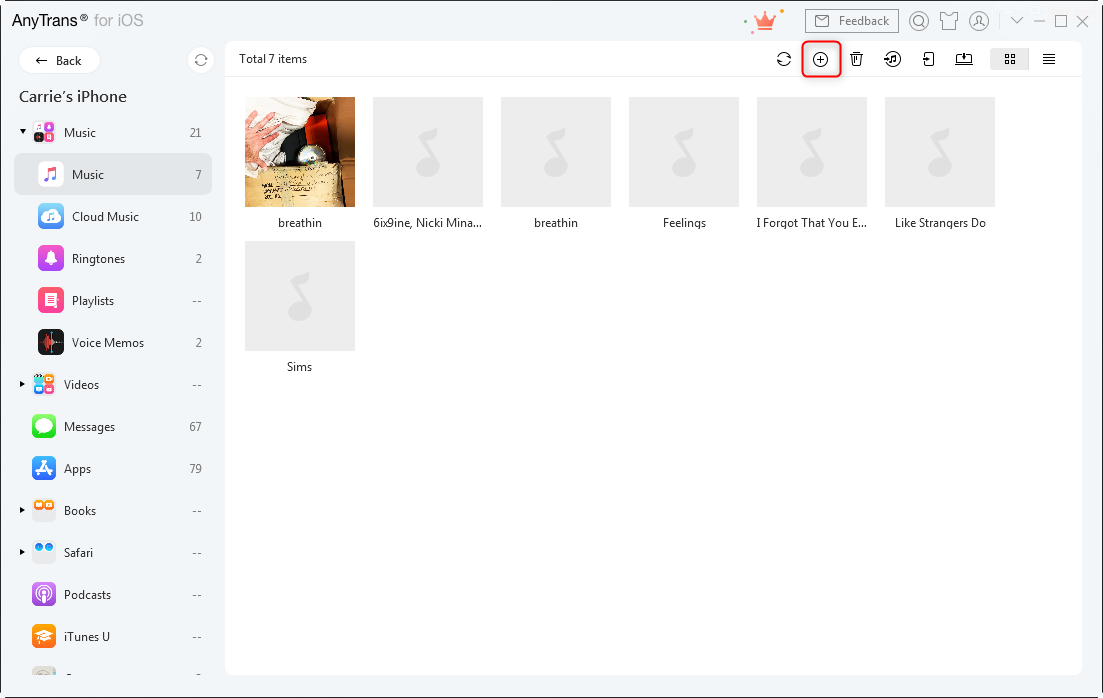The height and width of the screenshot is (698, 1103).
Task: Open Podcasts in sidebar
Action: click(x=113, y=595)
